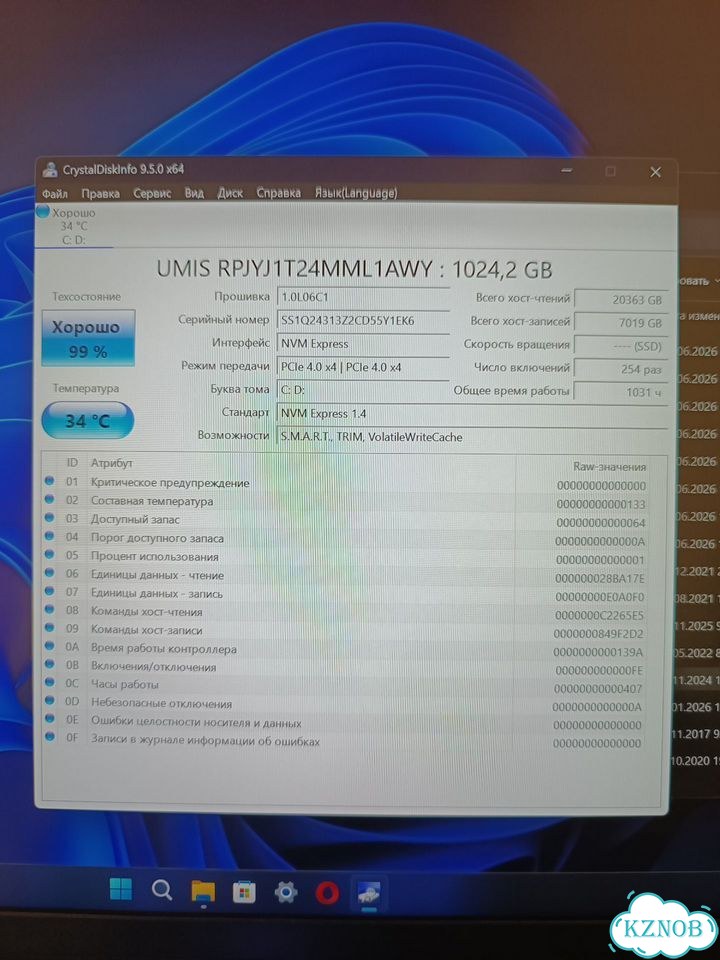Click the Хорошо 99 % health status button
720x960 pixels.
(x=88, y=338)
